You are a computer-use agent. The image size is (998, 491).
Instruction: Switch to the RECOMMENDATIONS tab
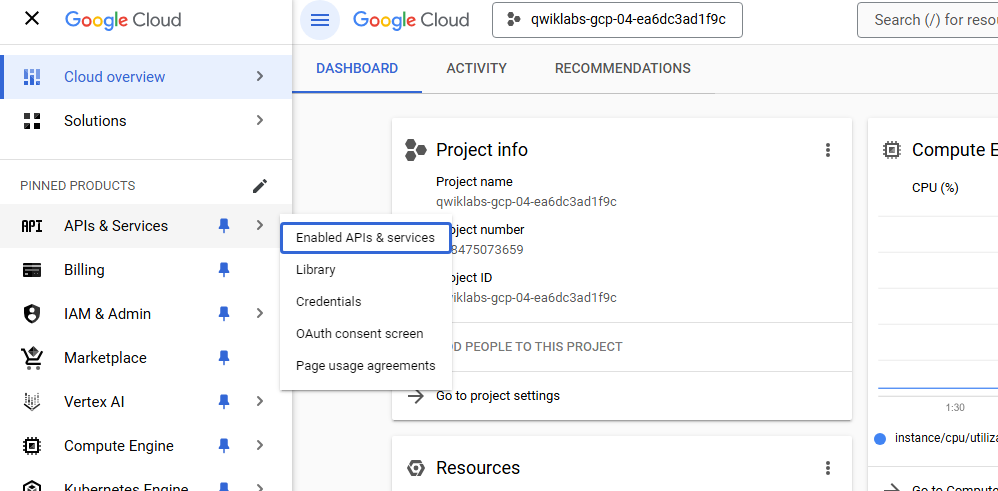pos(622,68)
